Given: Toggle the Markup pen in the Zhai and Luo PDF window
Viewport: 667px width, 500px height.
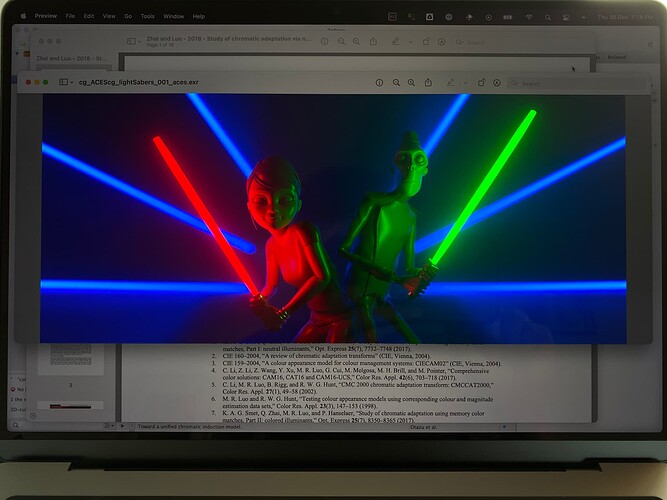Looking at the screenshot, I should pyautogui.click(x=396, y=41).
